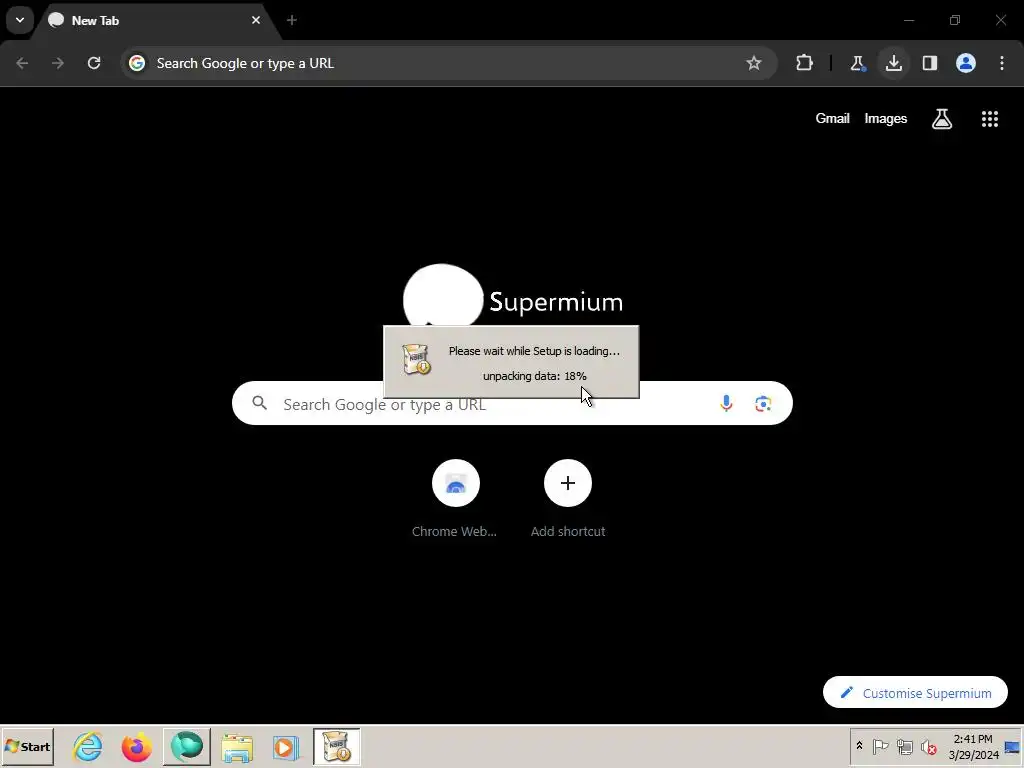Screen dimensions: 1024x768
Task: Open a new tab with plus button
Action: pyautogui.click(x=292, y=20)
